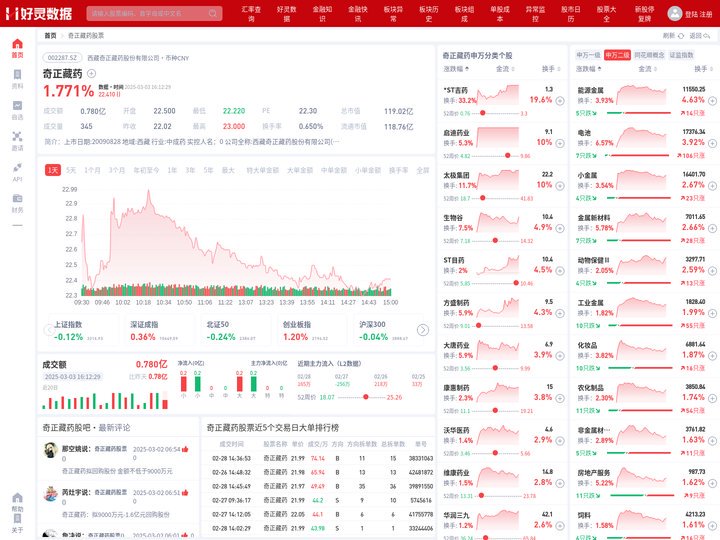The height and width of the screenshot is (540, 720).
Task: Add 小金属 sector with plus icon
Action: 712,186
